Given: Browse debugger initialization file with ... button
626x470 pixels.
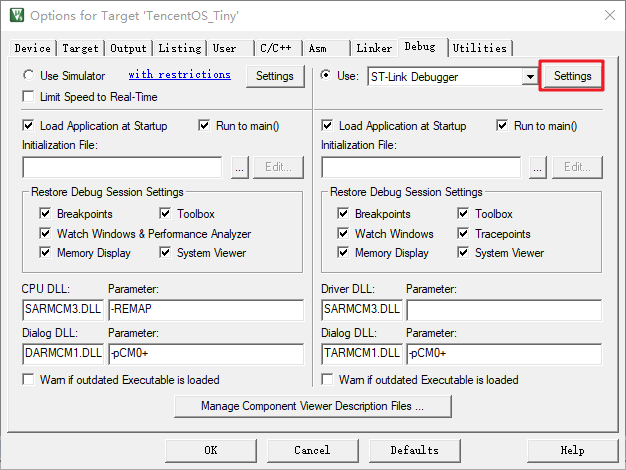Looking at the screenshot, I should (538, 167).
